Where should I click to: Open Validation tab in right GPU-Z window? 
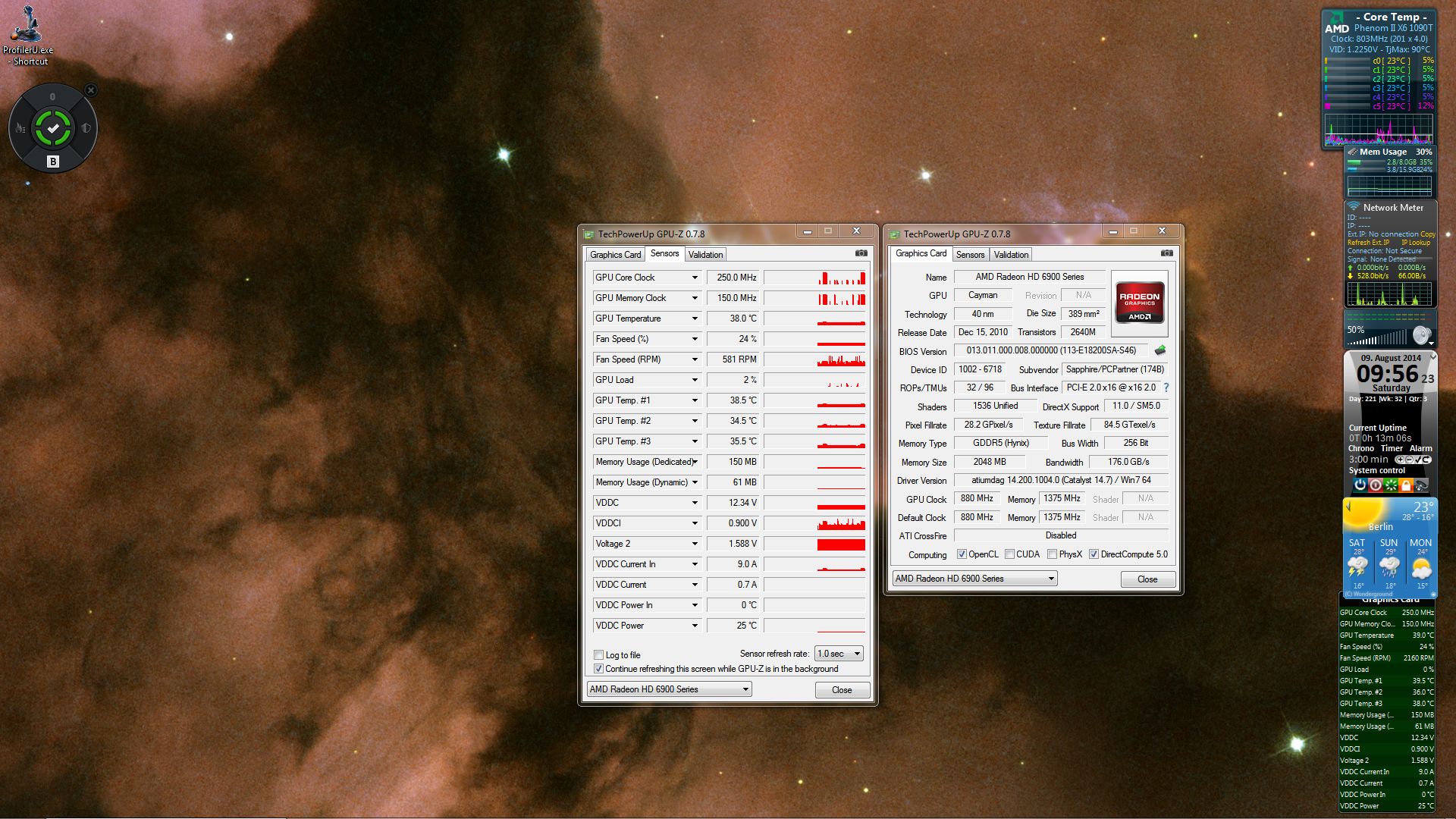tap(1011, 255)
